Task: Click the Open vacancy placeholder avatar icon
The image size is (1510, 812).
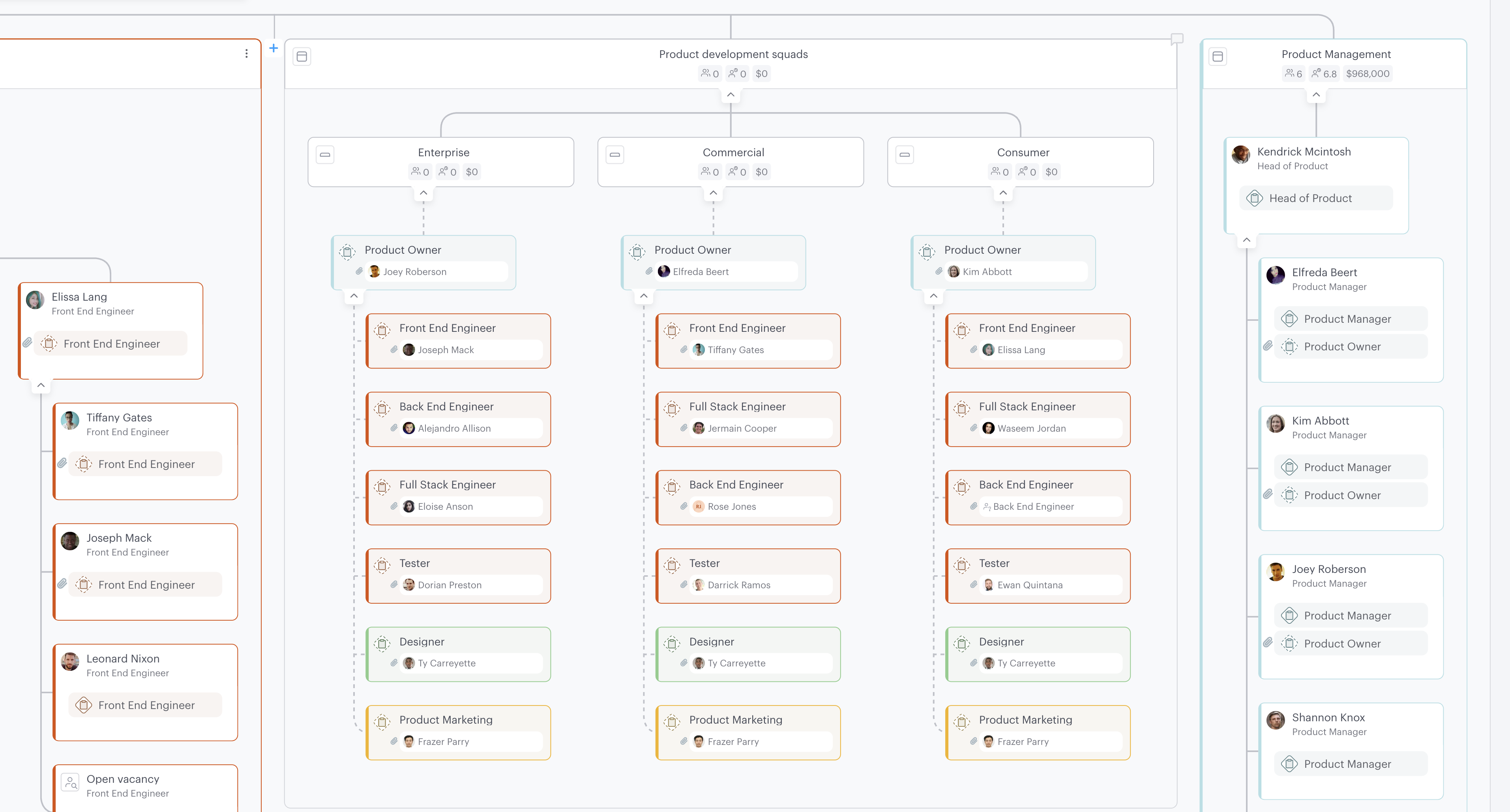Action: click(70, 782)
